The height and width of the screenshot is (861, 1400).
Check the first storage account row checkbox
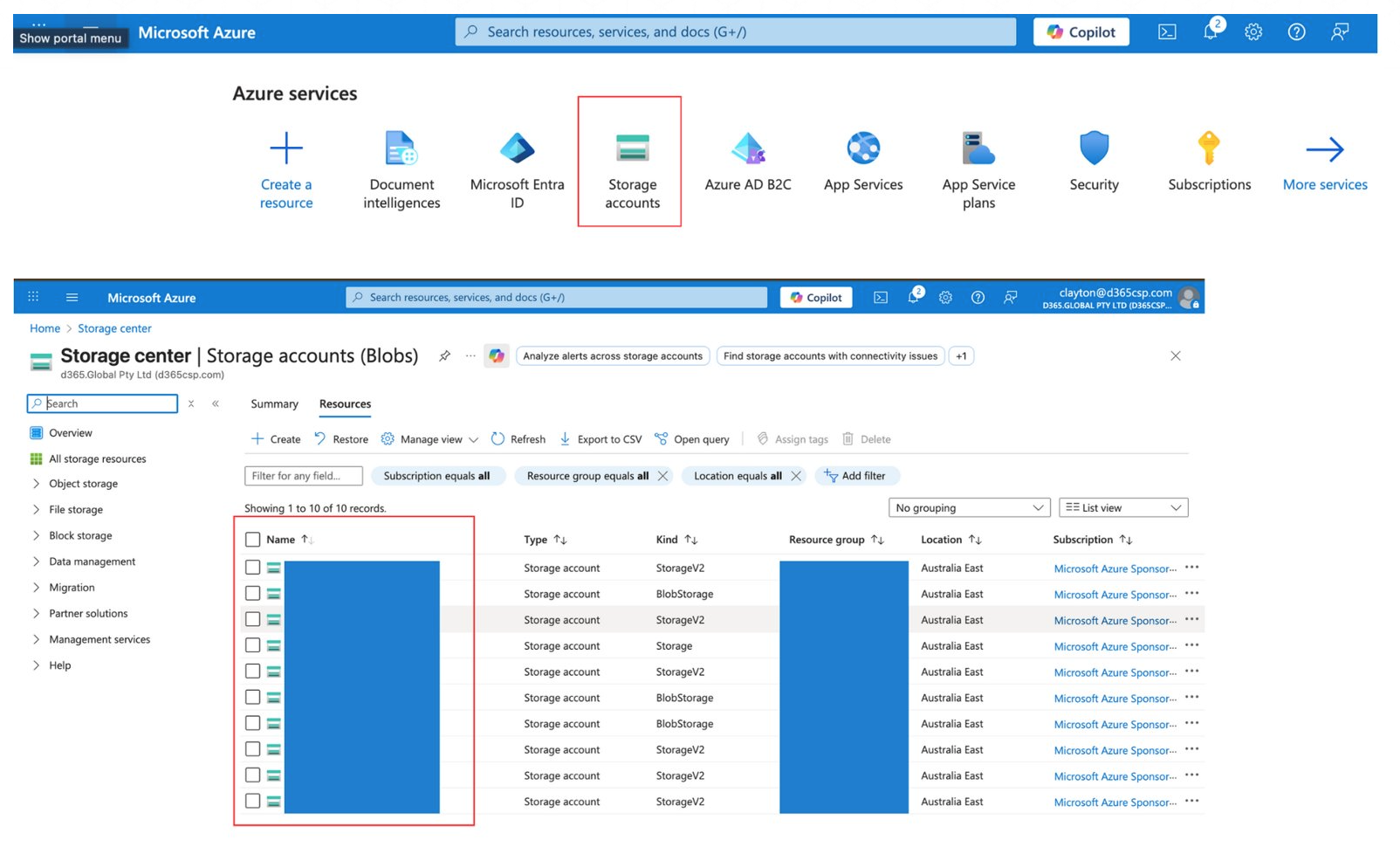pyautogui.click(x=253, y=568)
